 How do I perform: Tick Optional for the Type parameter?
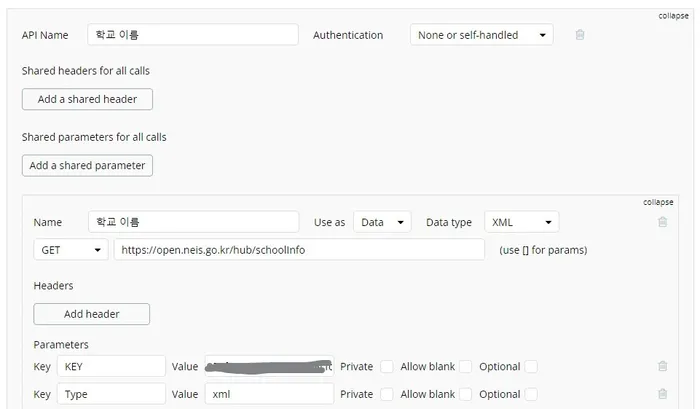click(532, 394)
